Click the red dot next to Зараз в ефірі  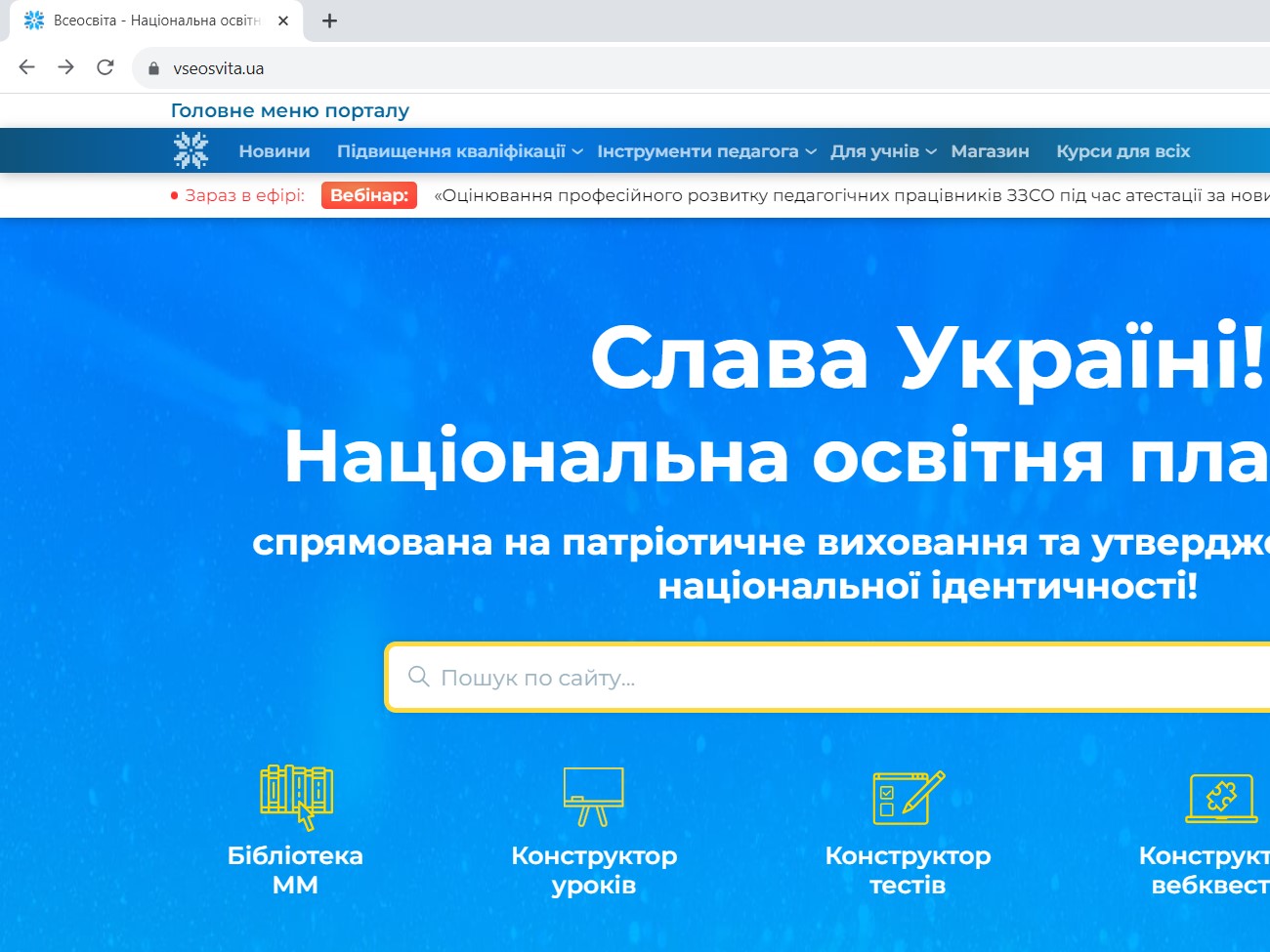pyautogui.click(x=174, y=195)
